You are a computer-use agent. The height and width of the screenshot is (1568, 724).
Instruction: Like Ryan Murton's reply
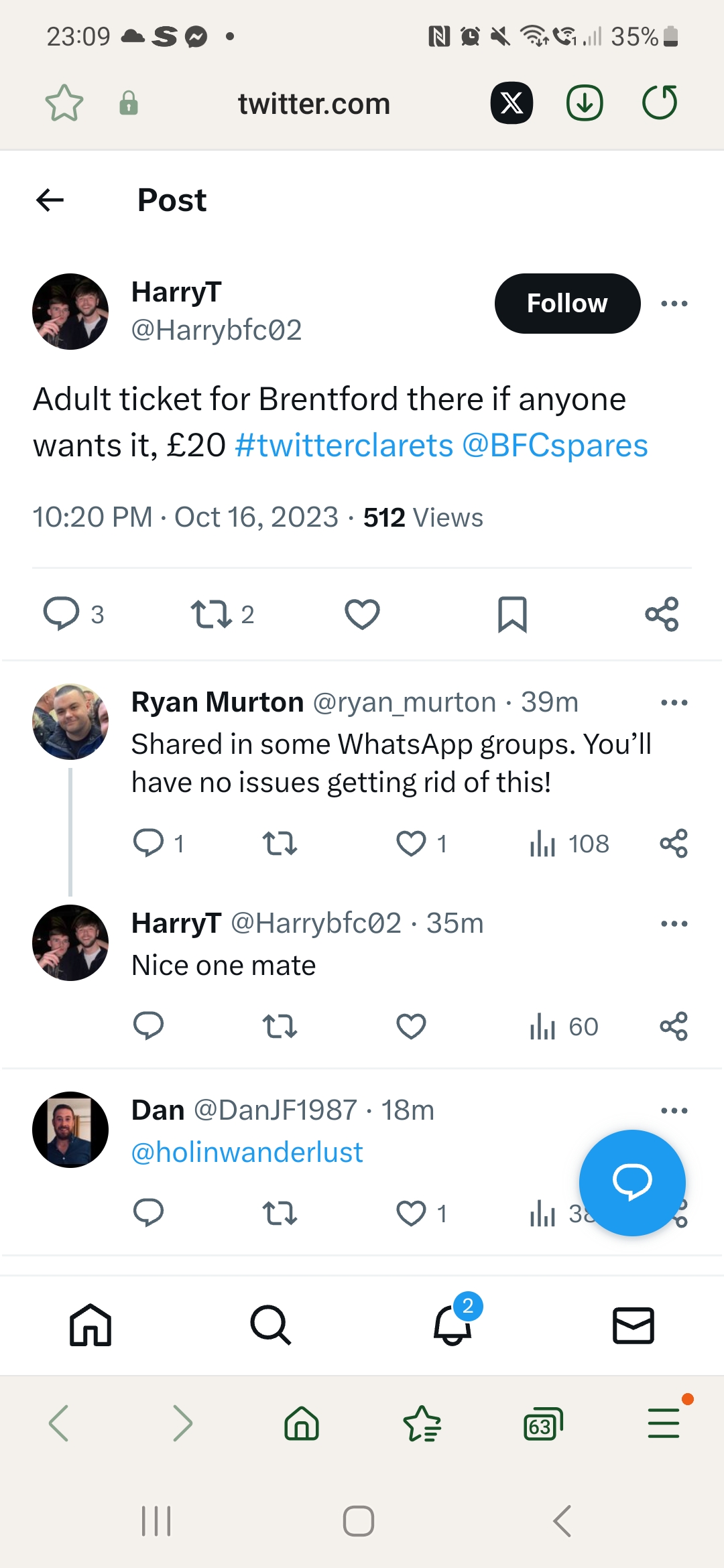click(x=412, y=844)
